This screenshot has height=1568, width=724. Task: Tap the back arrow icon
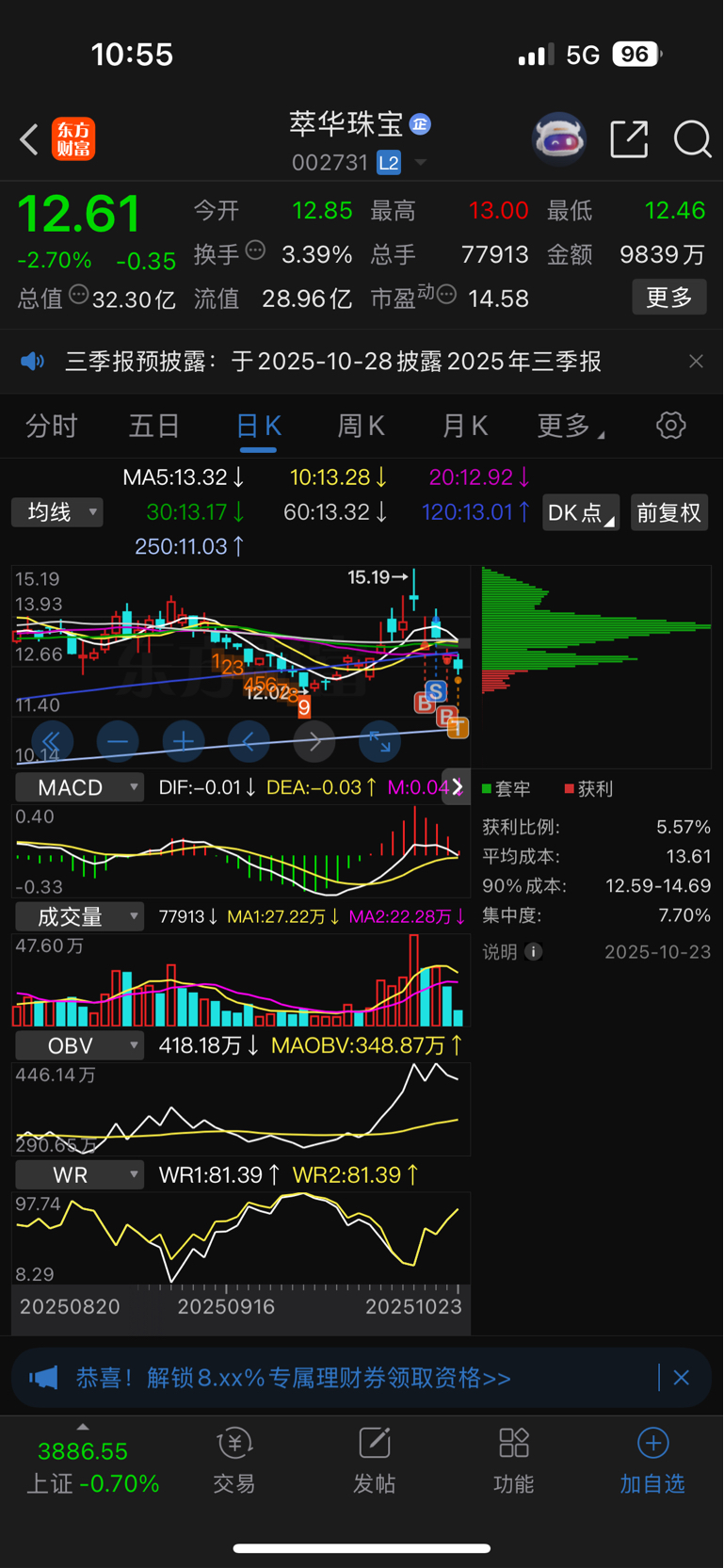tap(28, 139)
